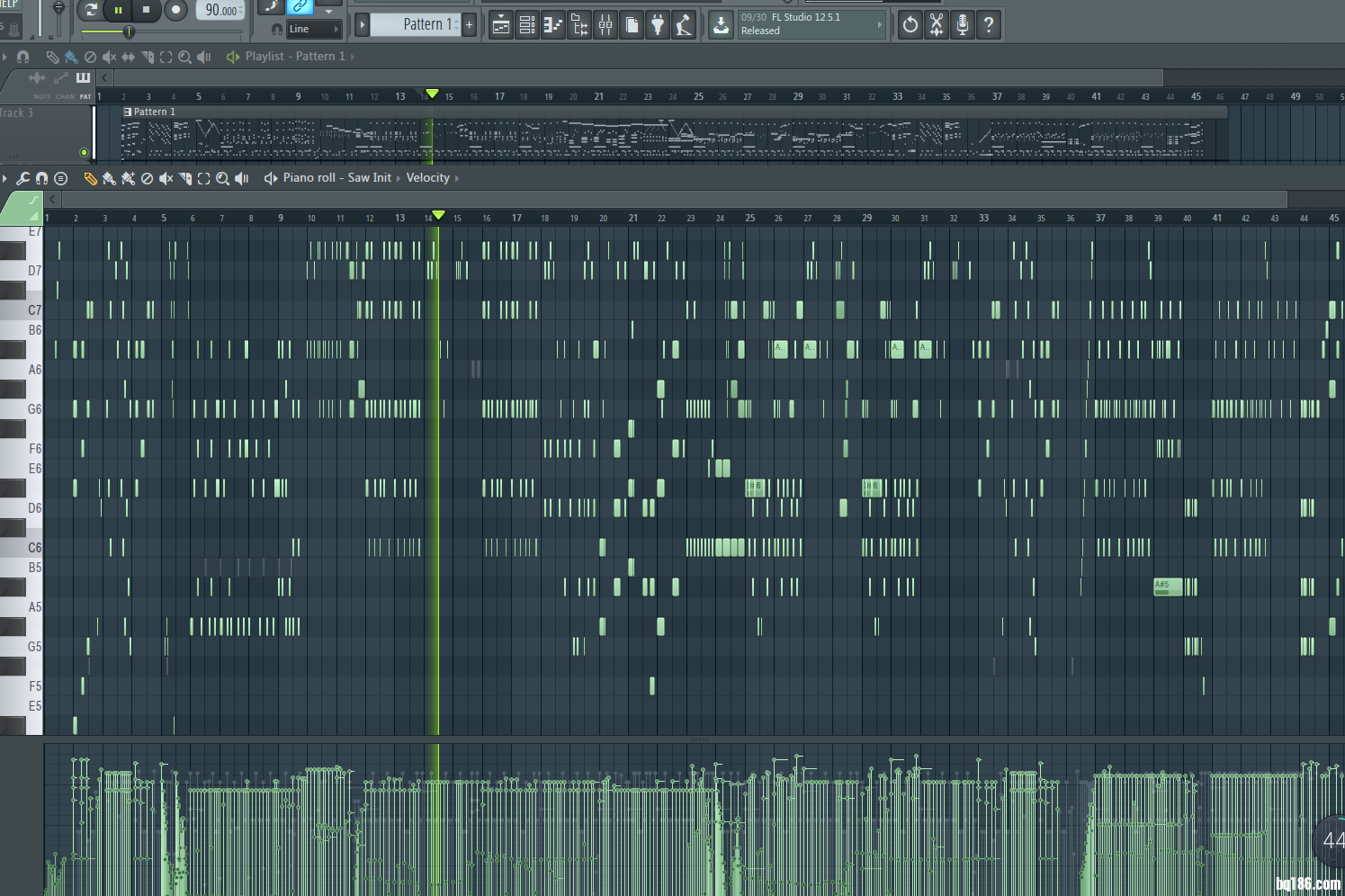Click the one-click audio scissors icon

pos(937,25)
